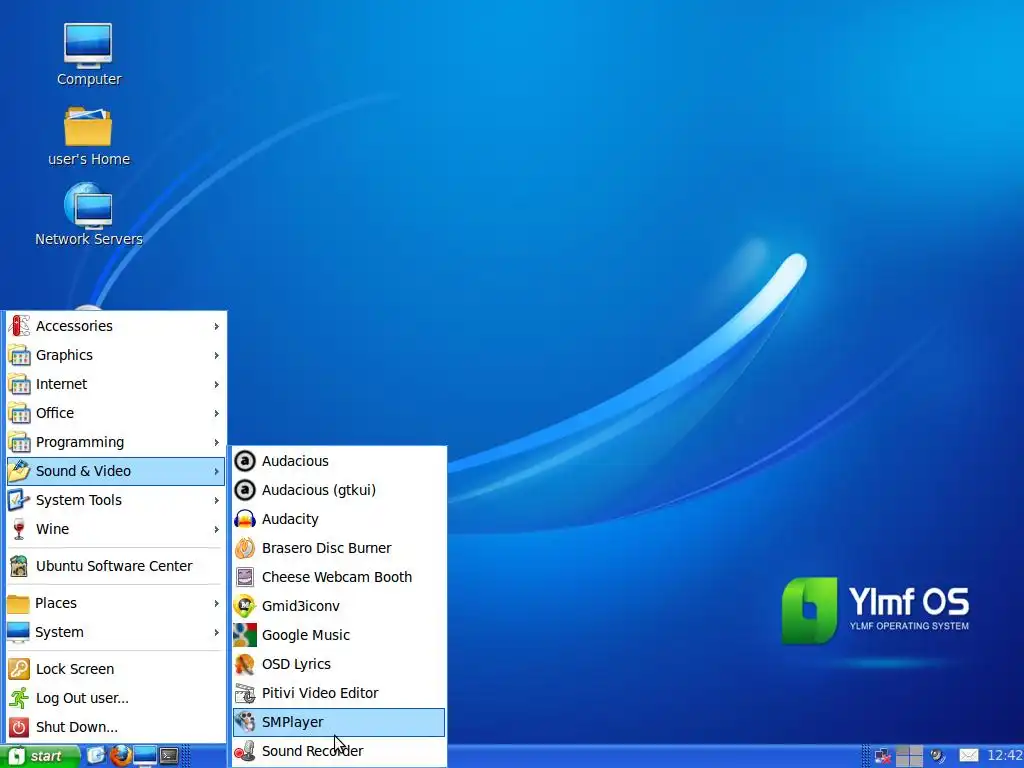This screenshot has height=768, width=1024.
Task: Launch Firefox from the taskbar
Action: coord(120,756)
